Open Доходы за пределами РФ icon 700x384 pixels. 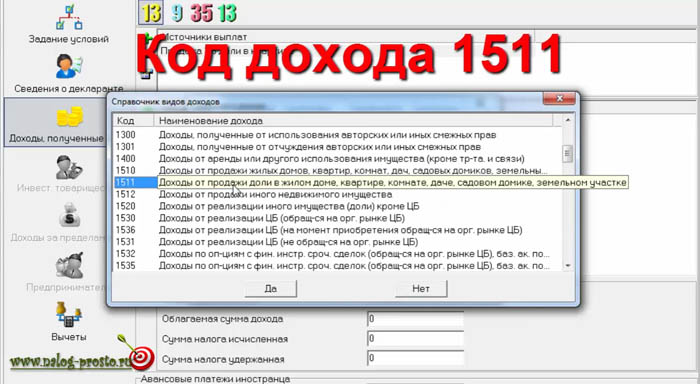[x=69, y=216]
